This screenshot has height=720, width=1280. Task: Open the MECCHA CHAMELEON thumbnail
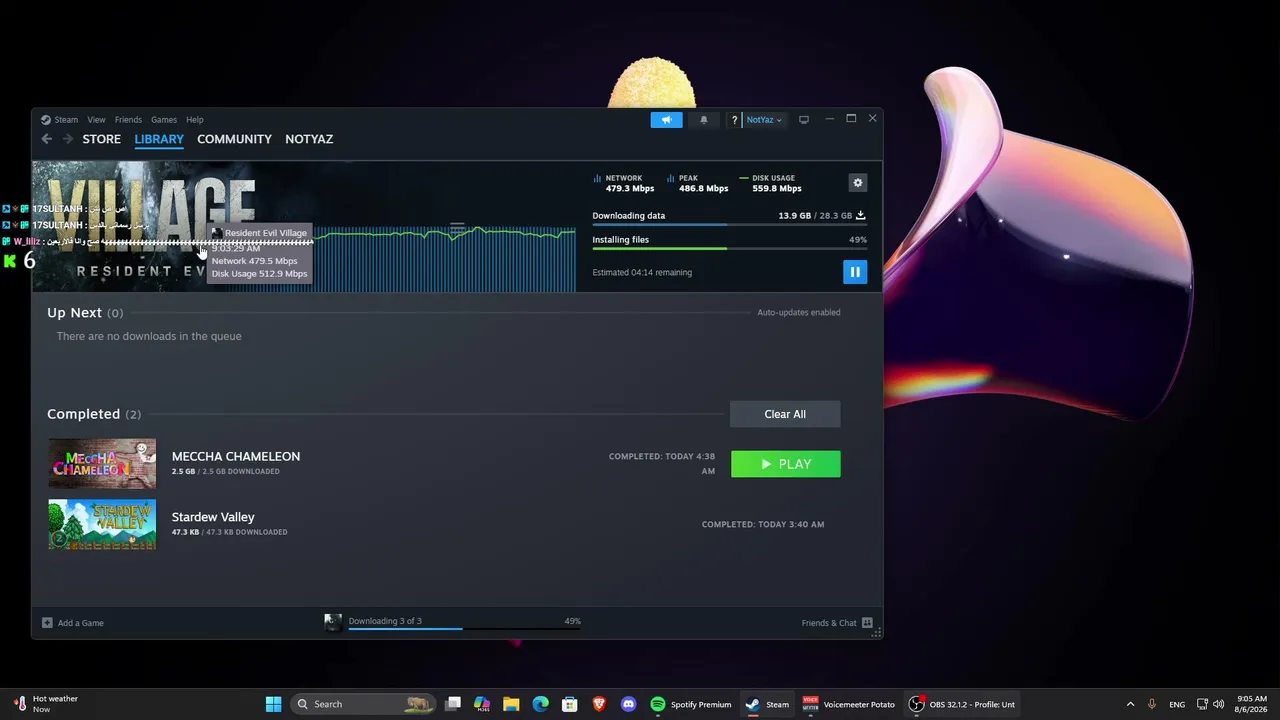(x=102, y=464)
